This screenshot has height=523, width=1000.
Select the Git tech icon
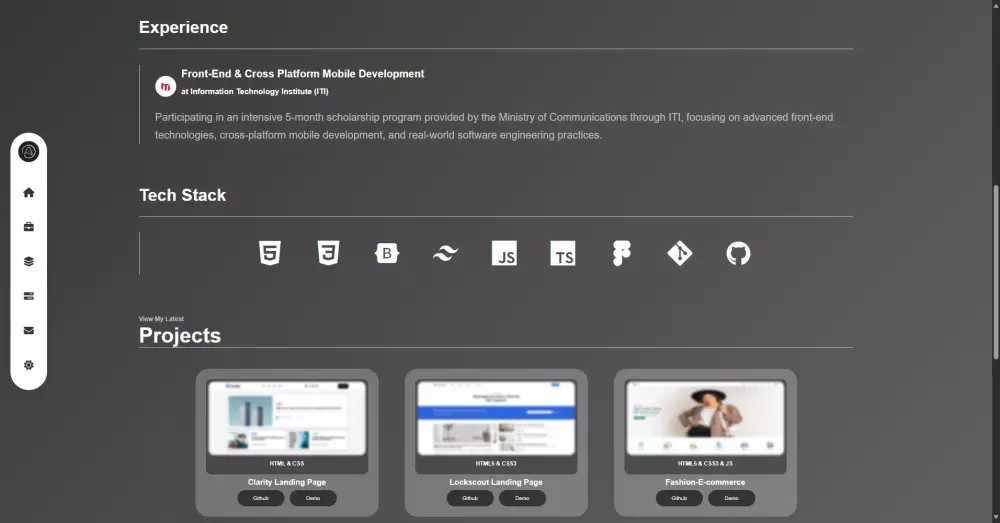click(680, 253)
